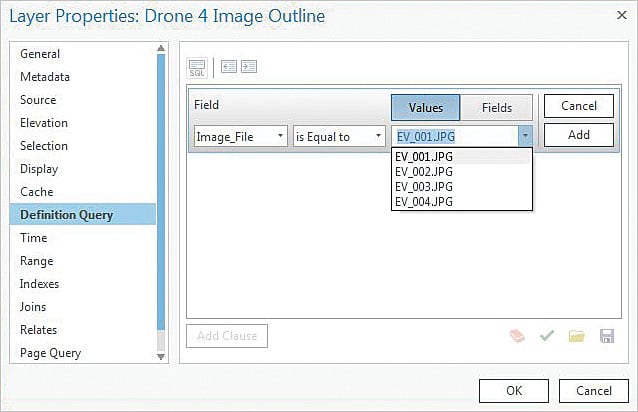Screen dimensions: 638x412
Task: Save the query with disk icon
Action: 606,336
